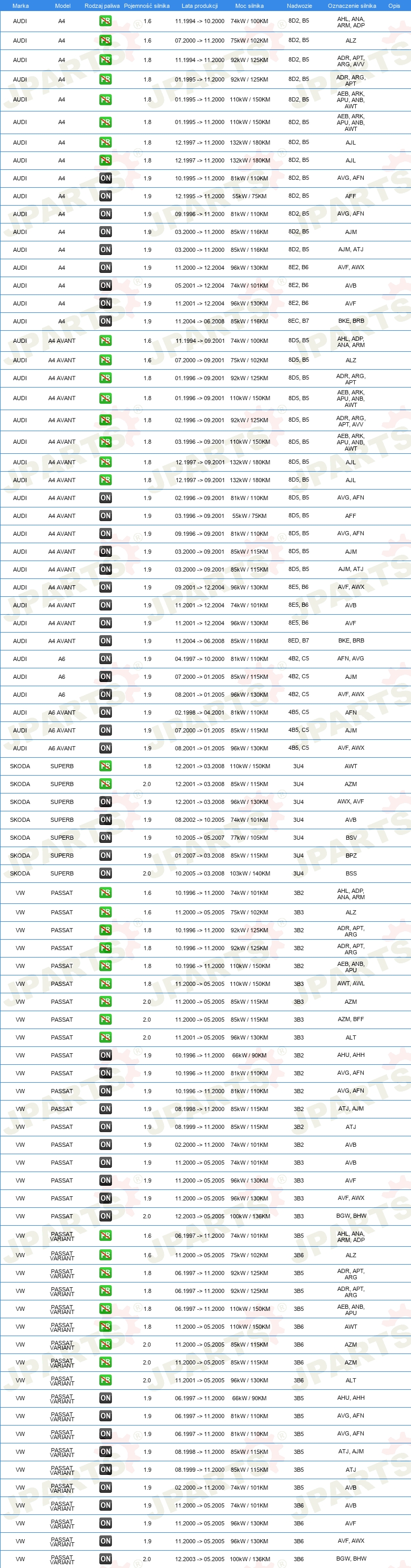Viewport: 411px width, 1568px height.
Task: Click PB icon in PASSAT VARIANT AWT row
Action: [105, 1327]
